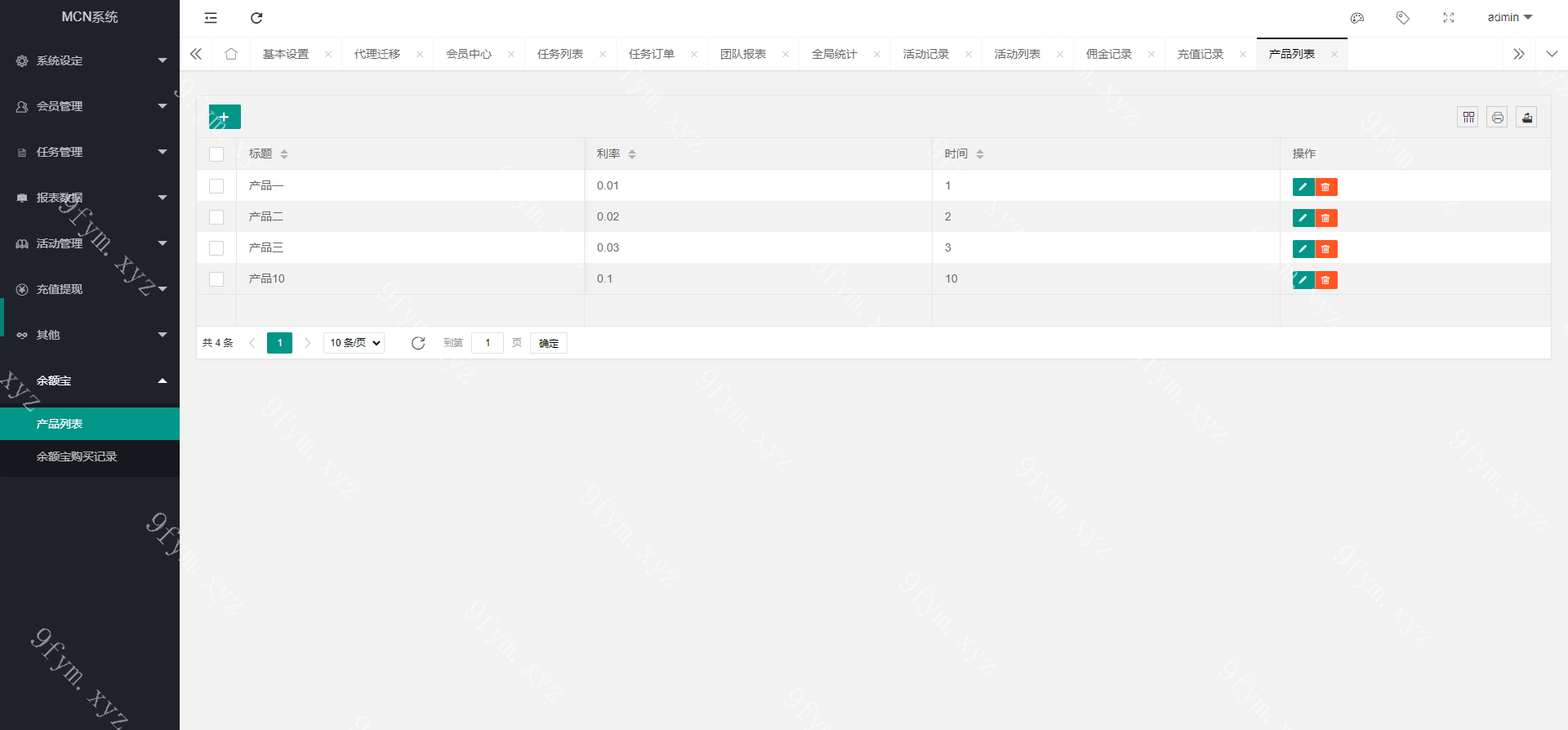Open the column filter icon
This screenshot has height=730, width=1568.
click(x=1468, y=118)
